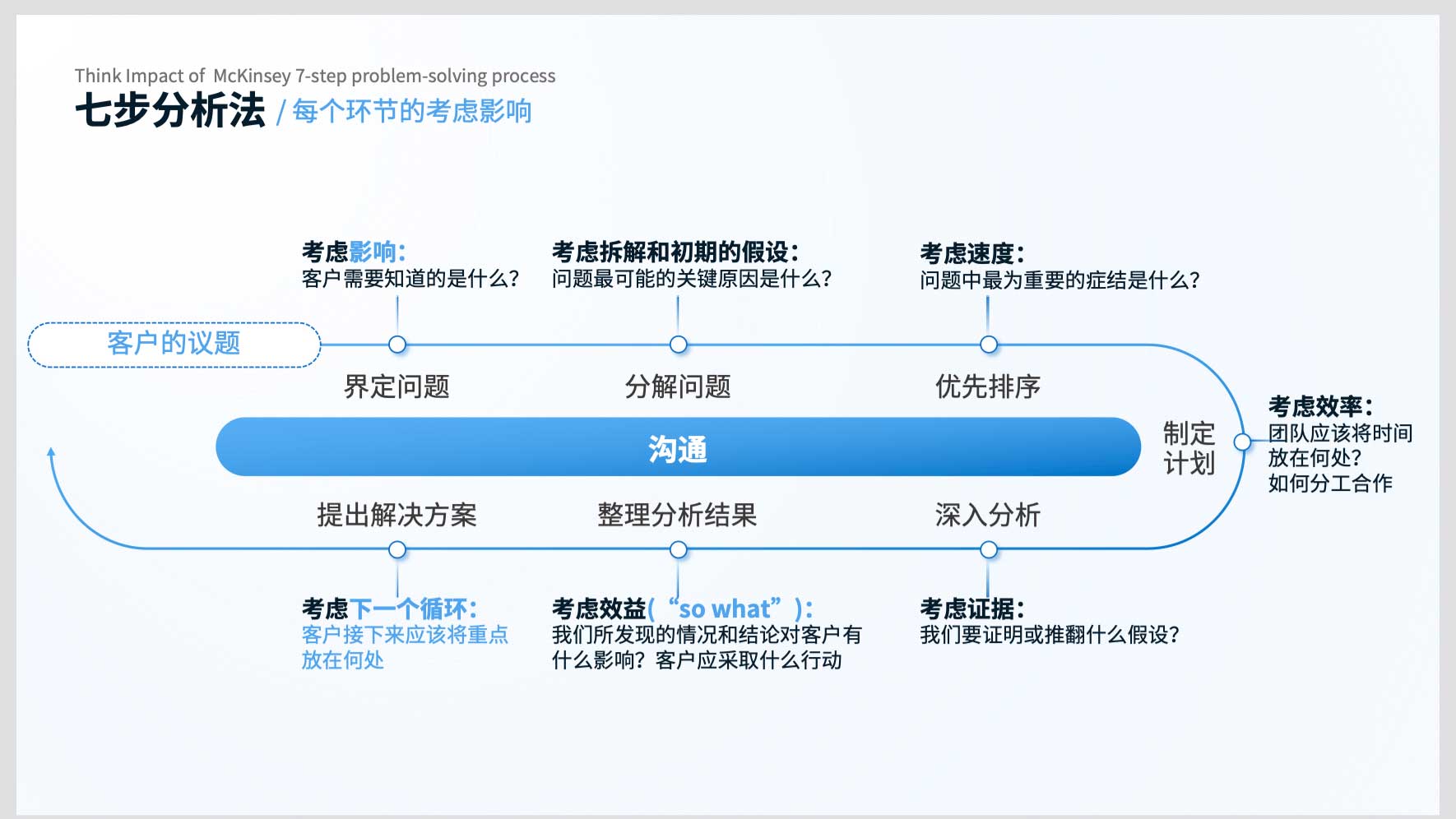This screenshot has width=1456, height=819.
Task: Click the heading 考虑效率:
Action: (x=1320, y=406)
